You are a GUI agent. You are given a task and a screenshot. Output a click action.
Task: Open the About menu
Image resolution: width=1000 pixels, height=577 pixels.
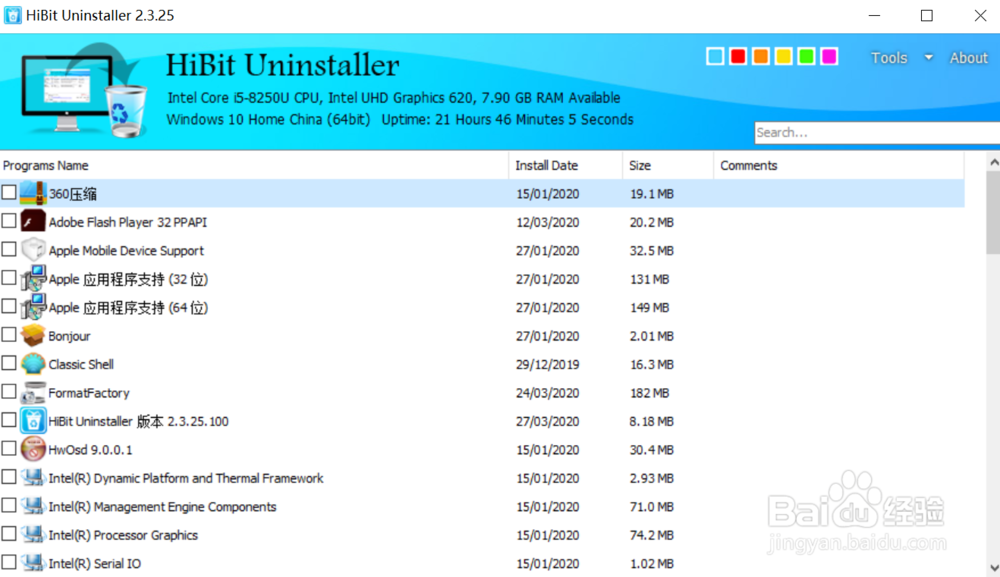click(968, 57)
